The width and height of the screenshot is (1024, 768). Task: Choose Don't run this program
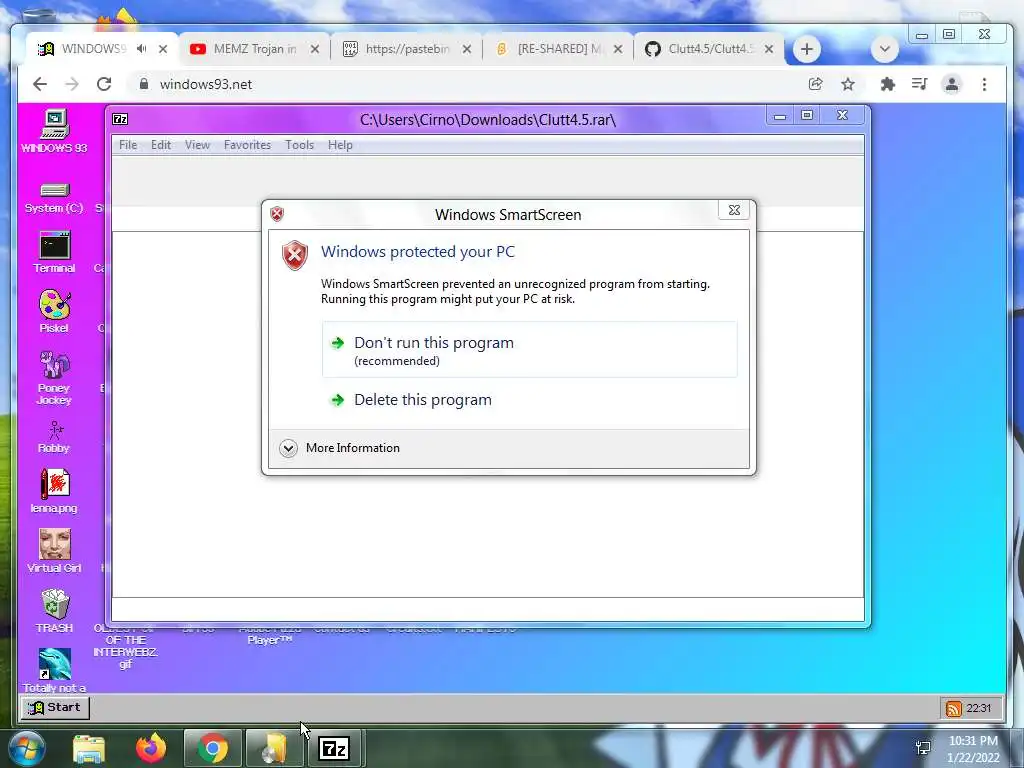click(x=530, y=349)
